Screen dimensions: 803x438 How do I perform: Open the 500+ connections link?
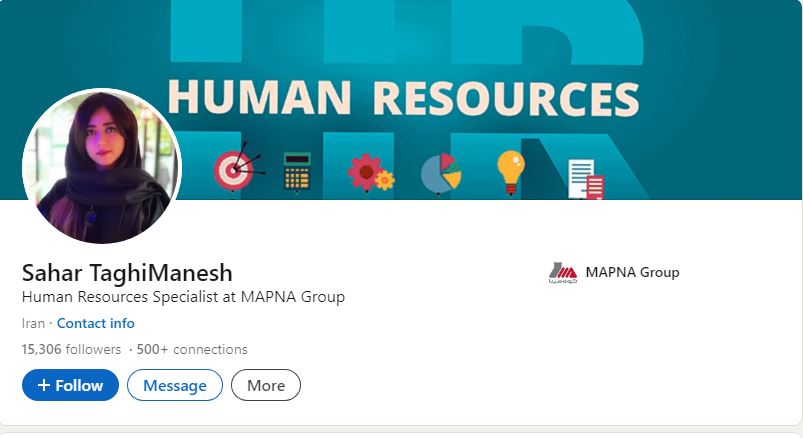[192, 349]
